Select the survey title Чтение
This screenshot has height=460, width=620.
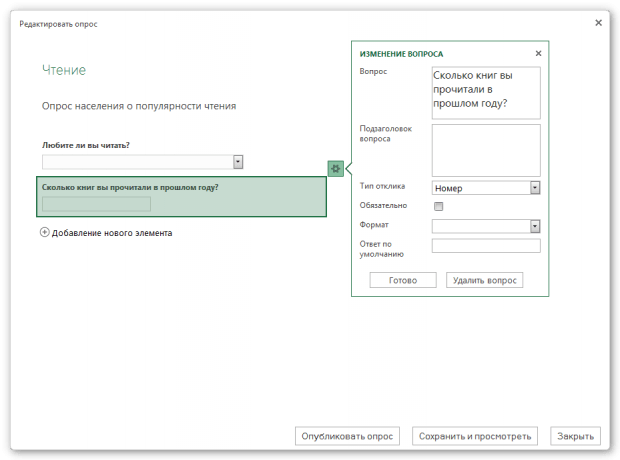pos(64,70)
